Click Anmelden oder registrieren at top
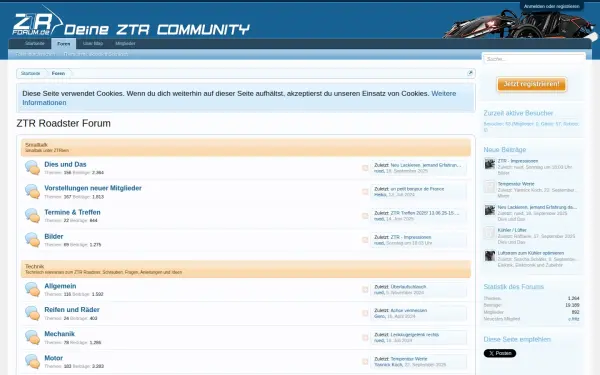The height and width of the screenshot is (375, 600). tap(551, 7)
